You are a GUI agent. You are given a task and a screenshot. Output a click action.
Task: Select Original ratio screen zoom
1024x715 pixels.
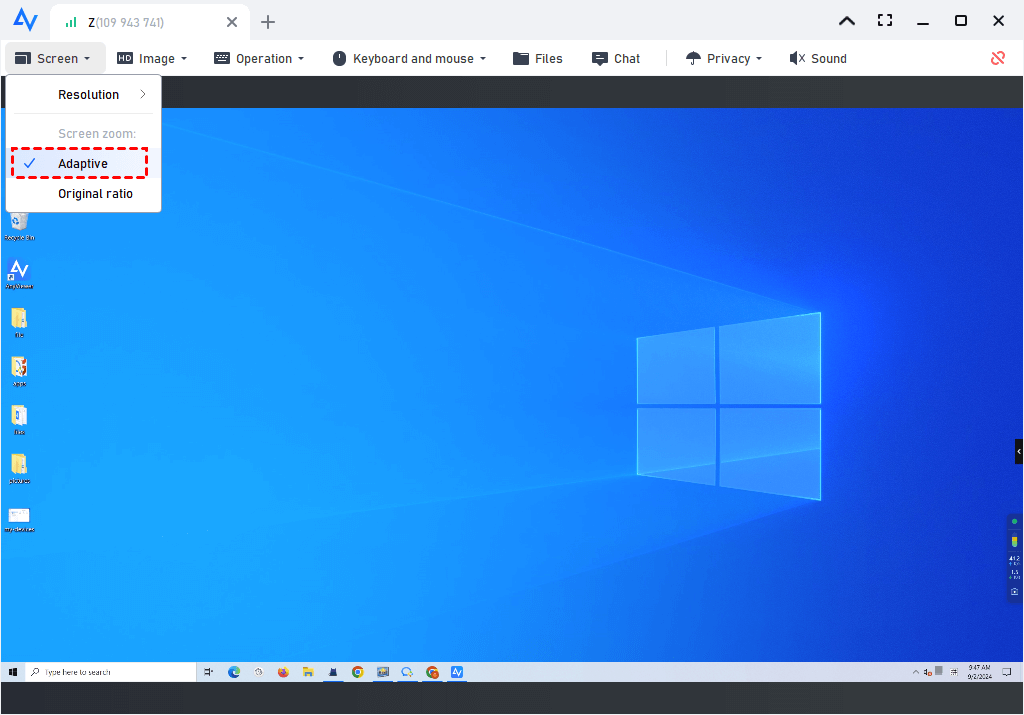(x=94, y=194)
